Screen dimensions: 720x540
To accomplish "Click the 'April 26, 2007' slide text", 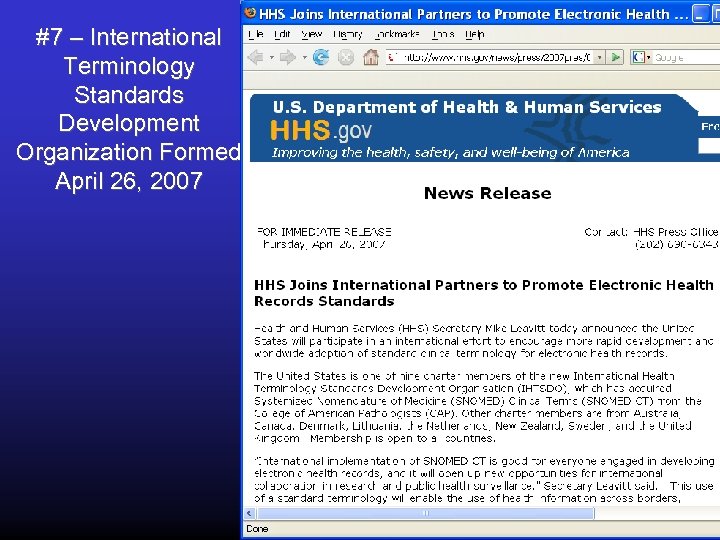I will 129,180.
